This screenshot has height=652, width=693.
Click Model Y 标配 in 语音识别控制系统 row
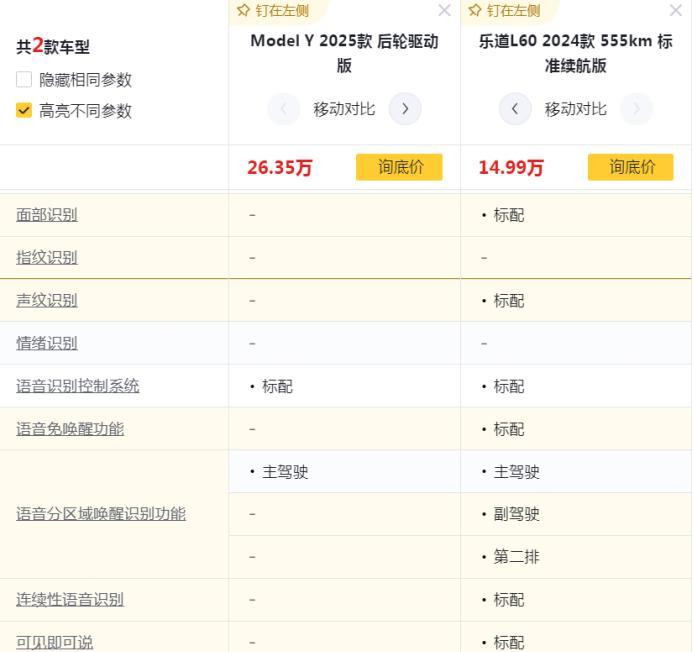[x=277, y=387]
